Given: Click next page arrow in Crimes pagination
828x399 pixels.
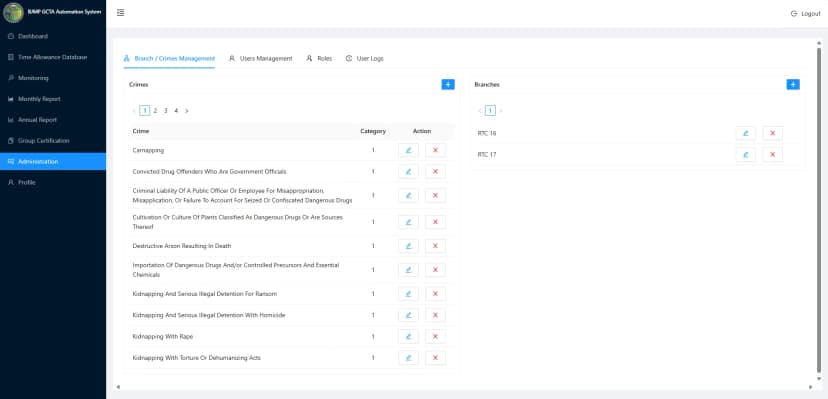Looking at the screenshot, I should coord(187,111).
